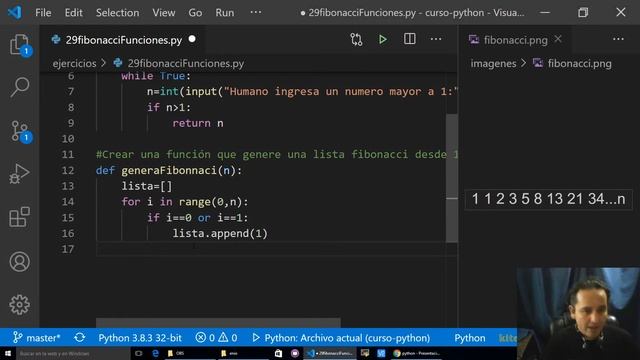This screenshot has height=360, width=640.
Task: Open Microsoft Store from the taskbar
Action: click(278, 353)
